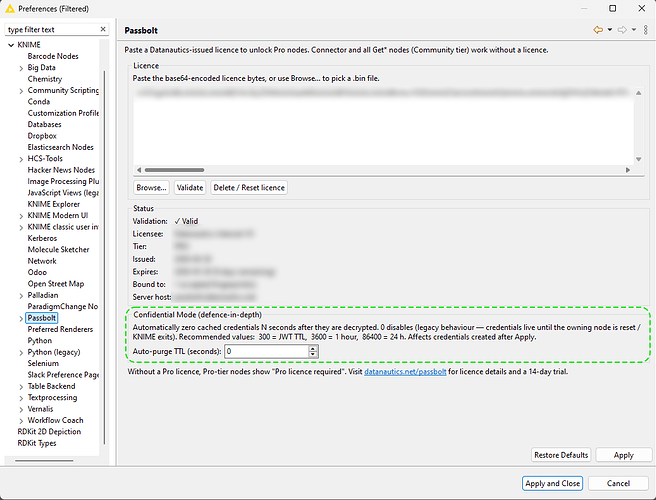This screenshot has width=656, height=500.
Task: Open Odoo preference page
Action: pyautogui.click(x=37, y=272)
